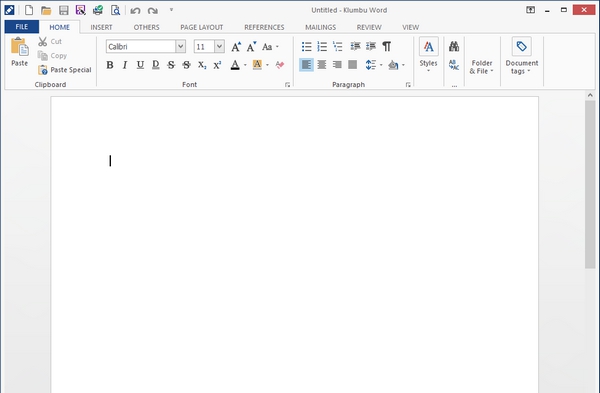600x393 pixels.
Task: Grow the font size
Action: click(x=236, y=47)
